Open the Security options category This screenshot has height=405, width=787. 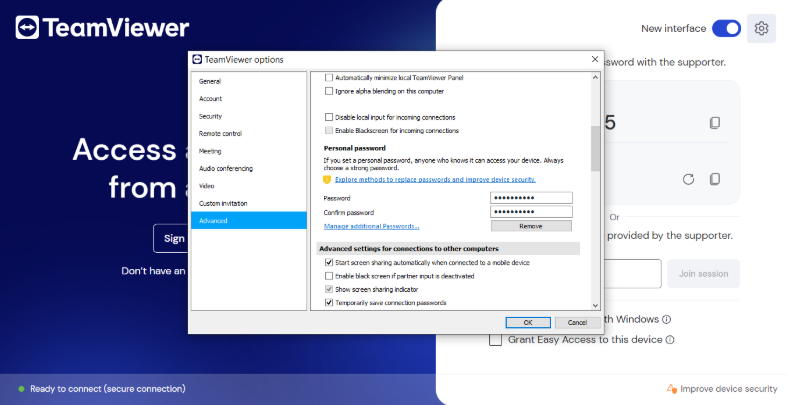tap(249, 116)
